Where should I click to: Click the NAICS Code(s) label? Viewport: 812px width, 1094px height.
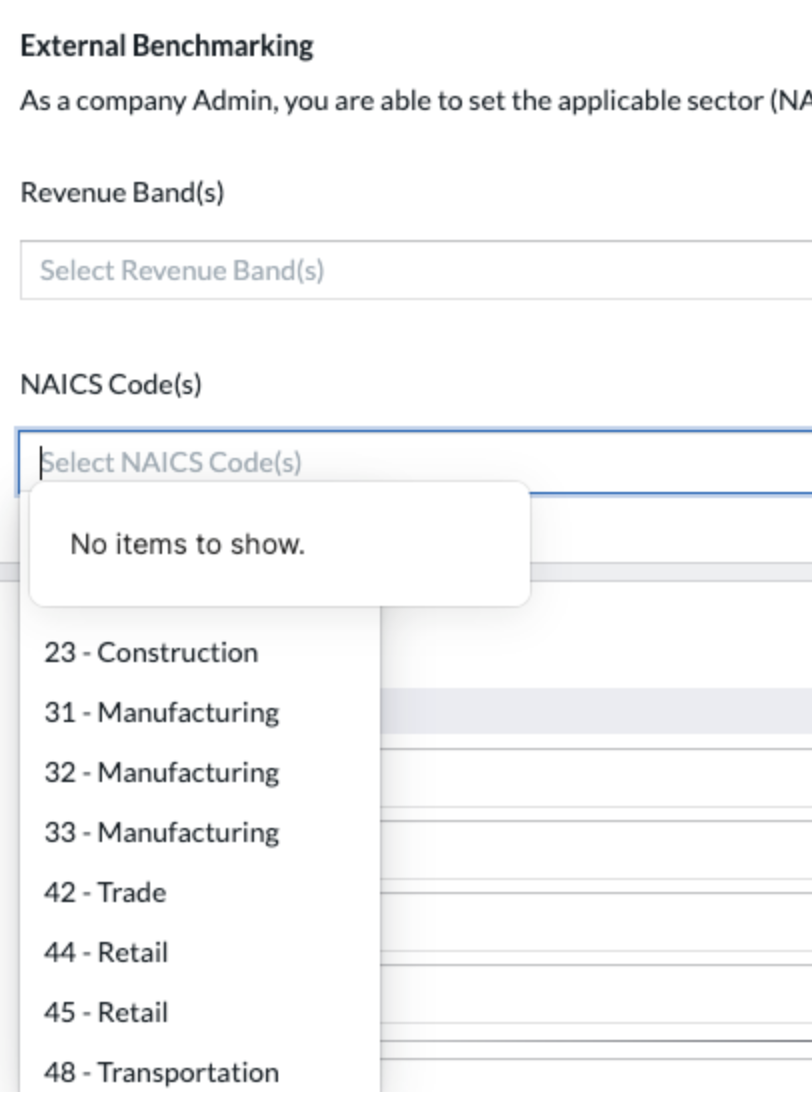pyautogui.click(x=111, y=384)
